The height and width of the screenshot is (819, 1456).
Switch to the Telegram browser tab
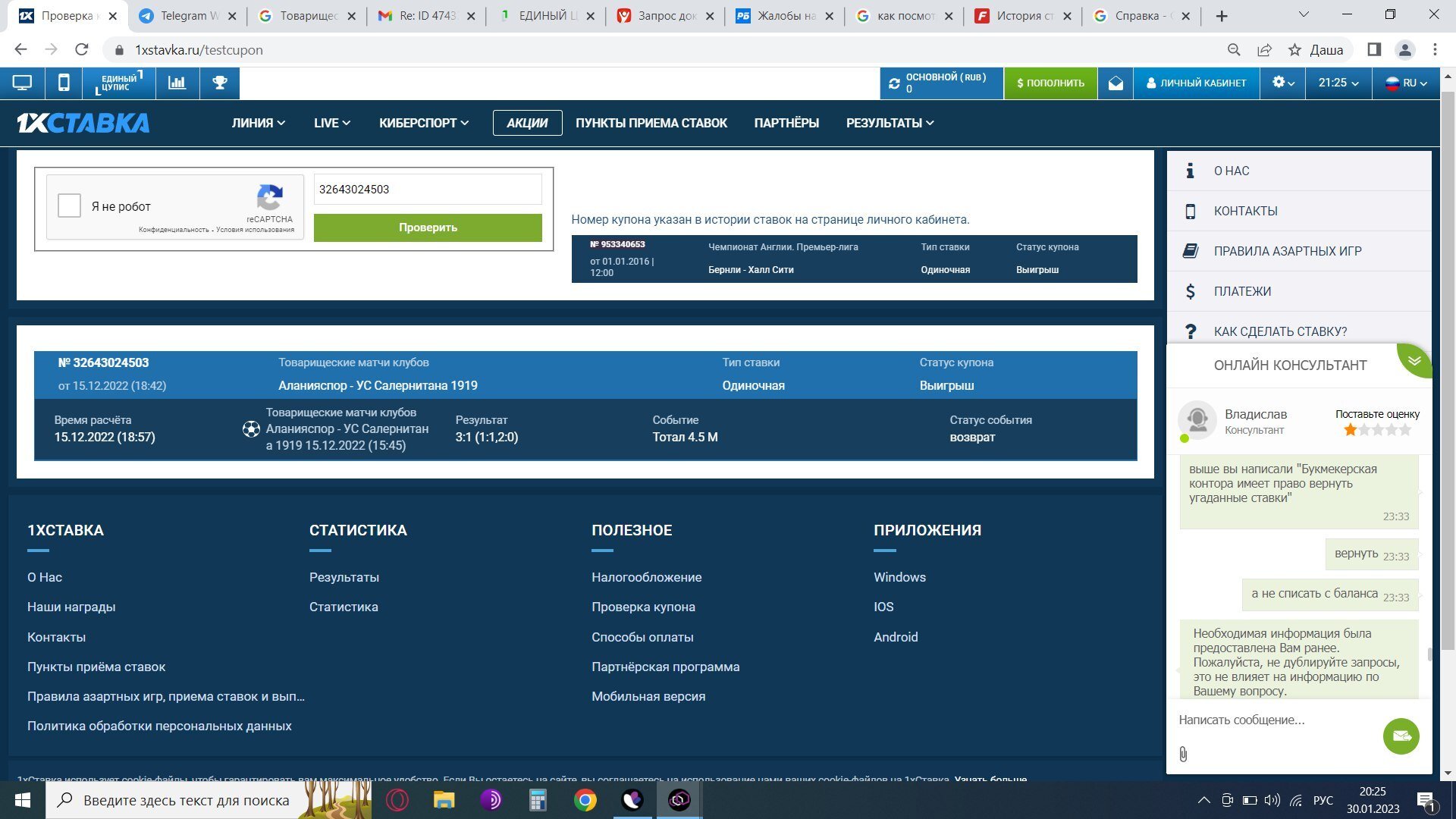pyautogui.click(x=182, y=16)
